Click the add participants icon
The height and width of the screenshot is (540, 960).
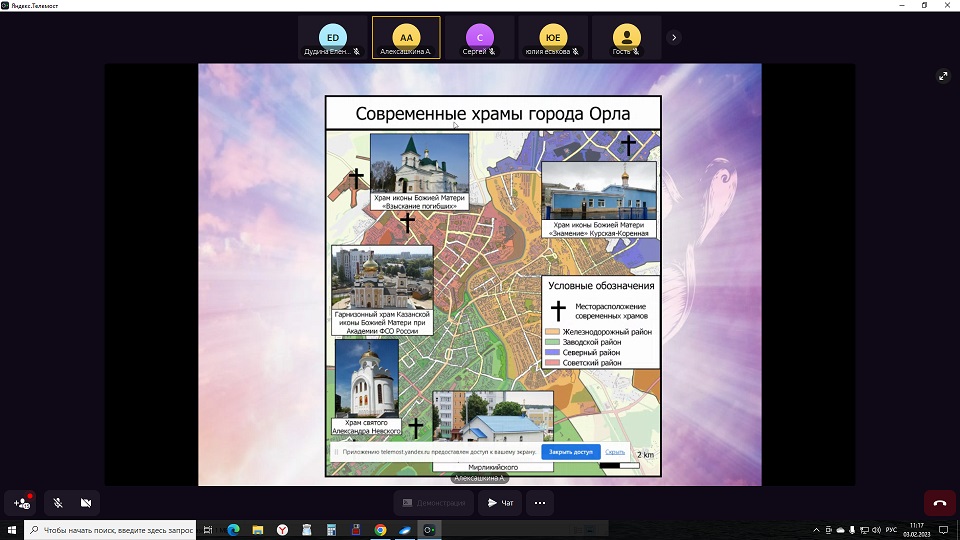22,502
